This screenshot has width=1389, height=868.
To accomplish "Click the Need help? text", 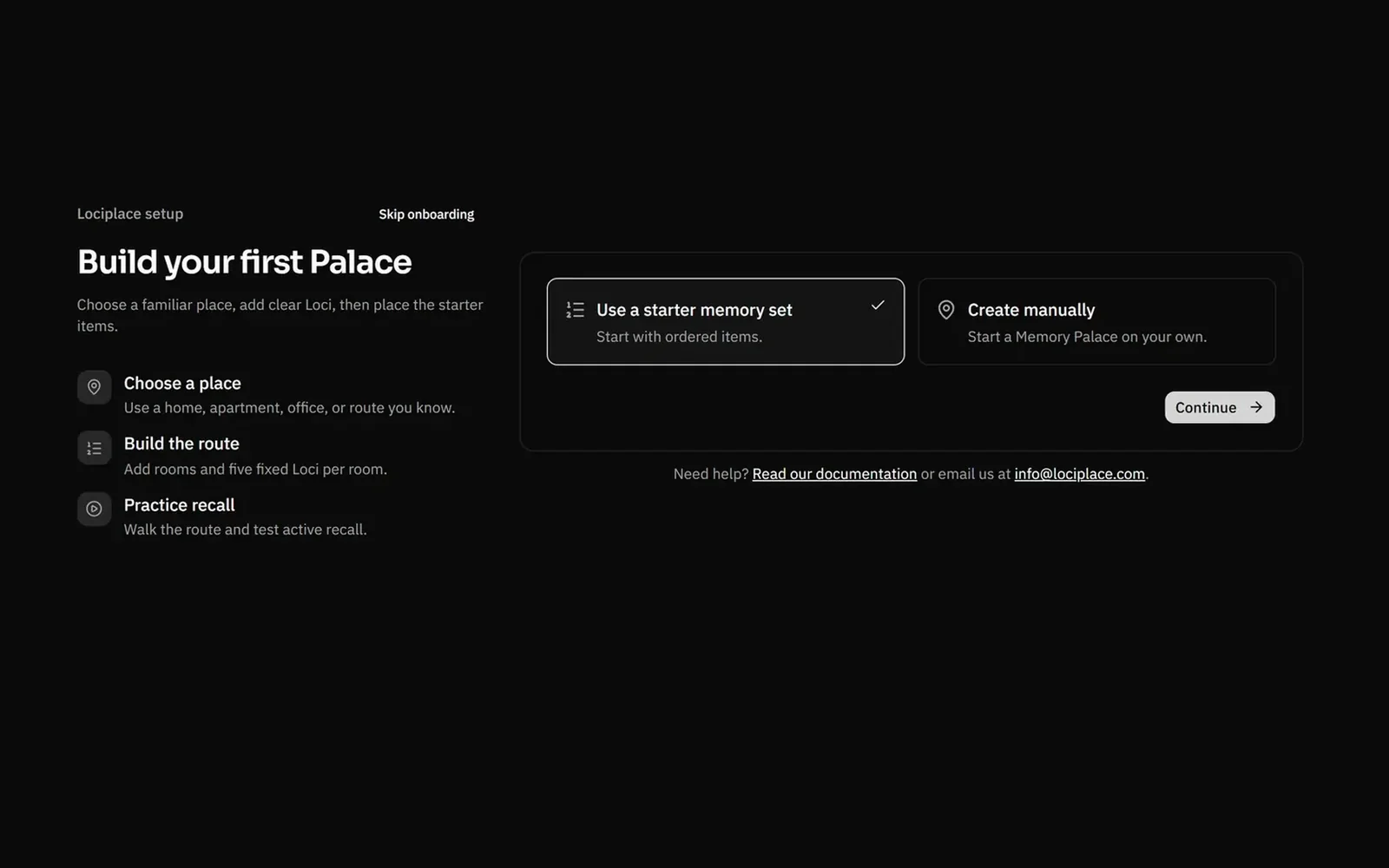I will 711,474.
